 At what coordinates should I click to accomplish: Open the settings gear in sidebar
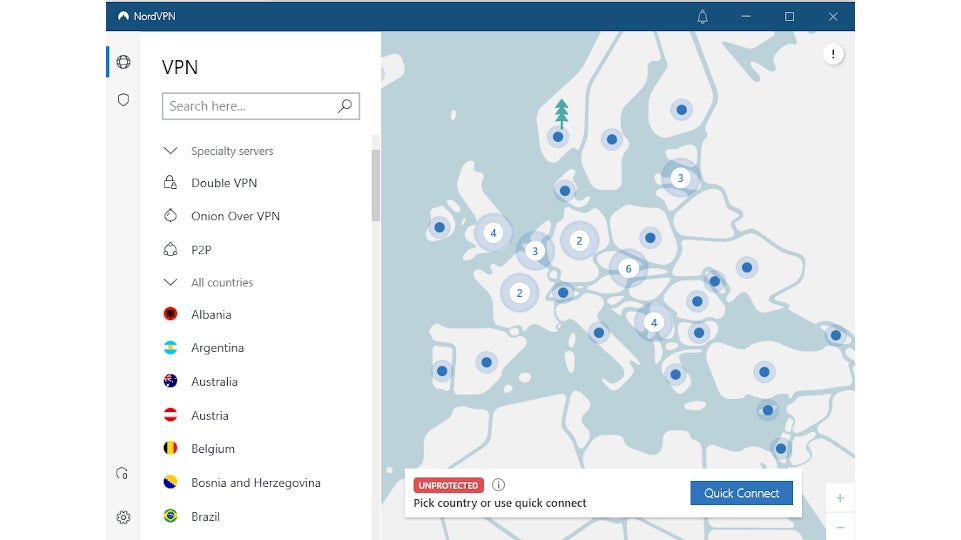coord(123,517)
